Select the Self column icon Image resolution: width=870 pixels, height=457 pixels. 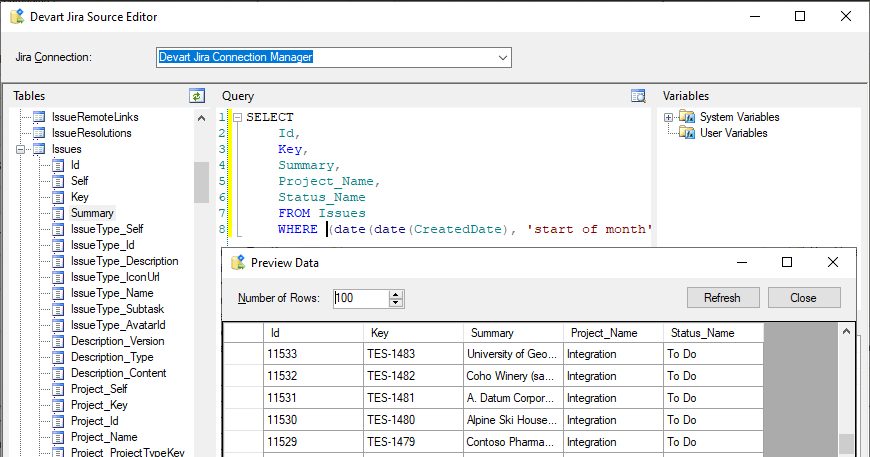tap(58, 181)
